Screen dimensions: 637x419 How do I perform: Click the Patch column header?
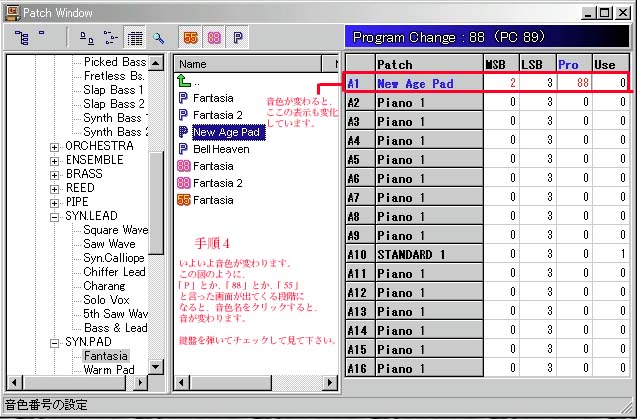coord(427,64)
